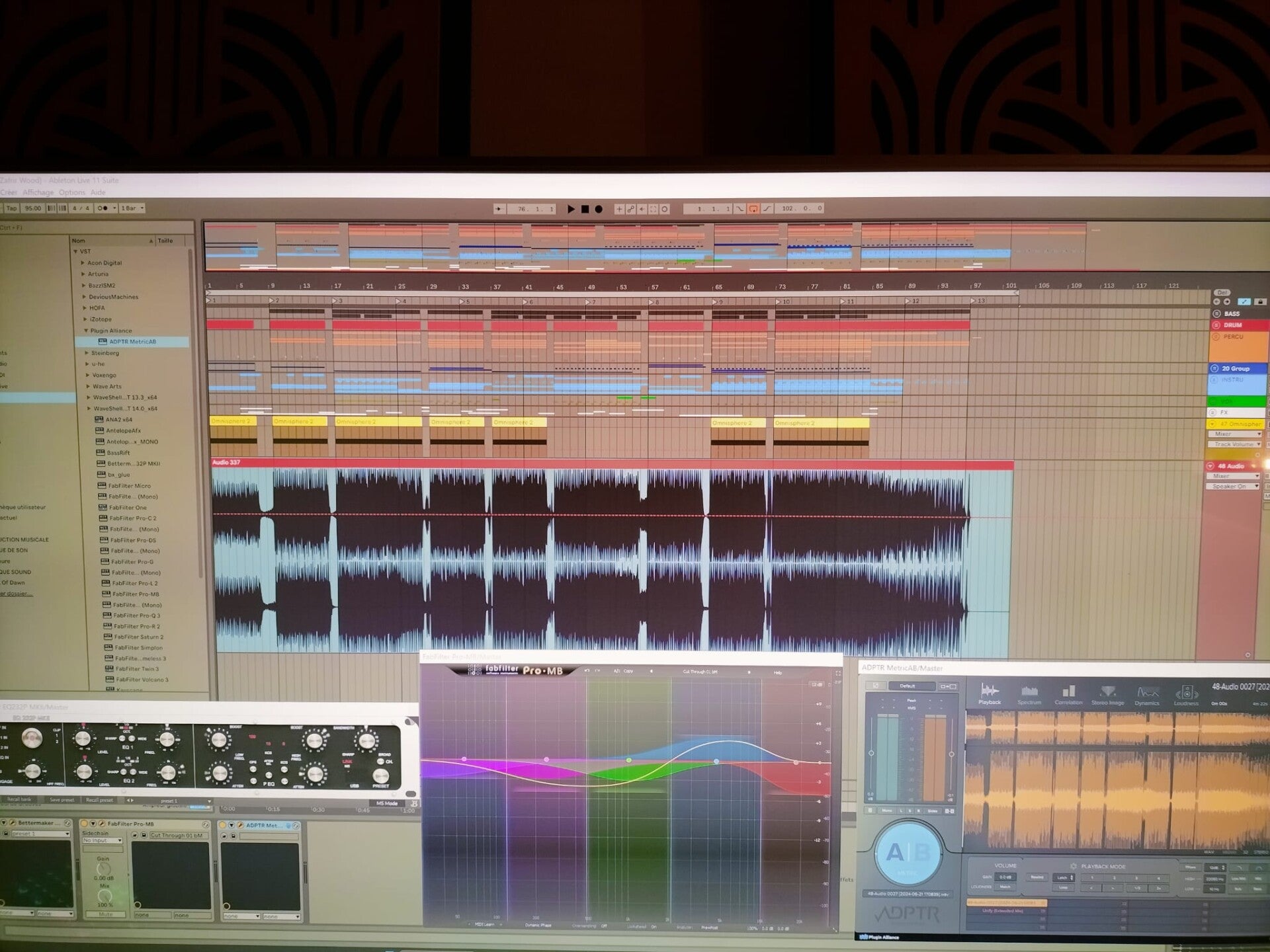Screen dimensions: 1270x952
Task: Click the Capture MIDI icon
Action: click(x=653, y=209)
